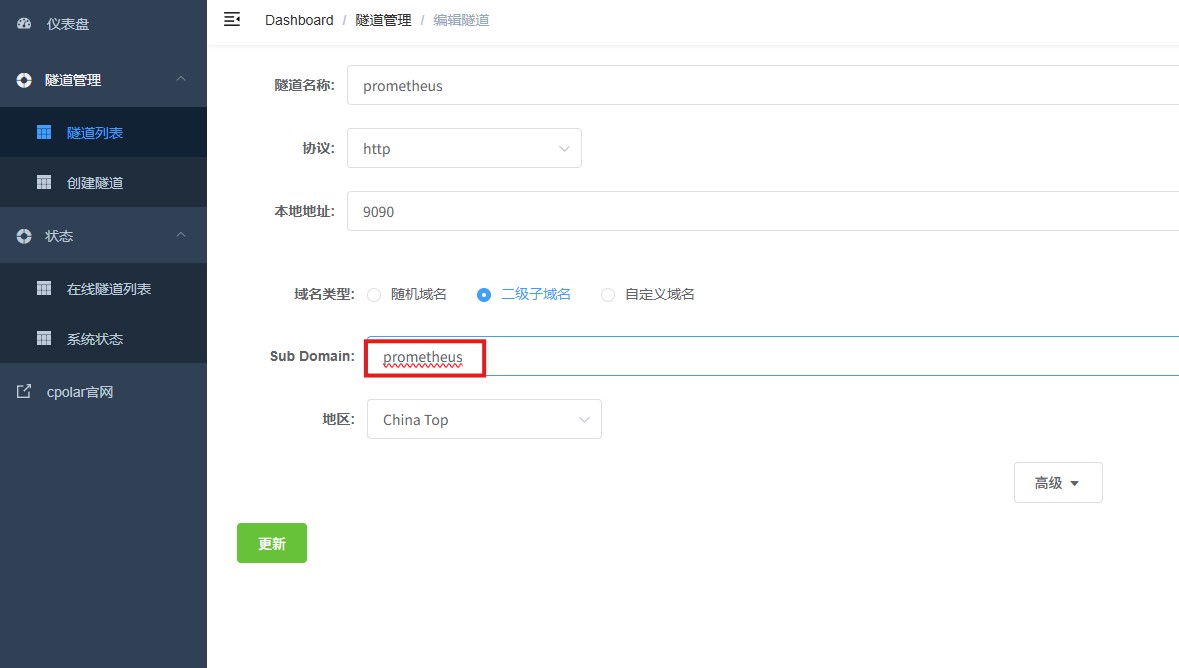Collapse the 隧道管理 section chevron

click(x=181, y=78)
